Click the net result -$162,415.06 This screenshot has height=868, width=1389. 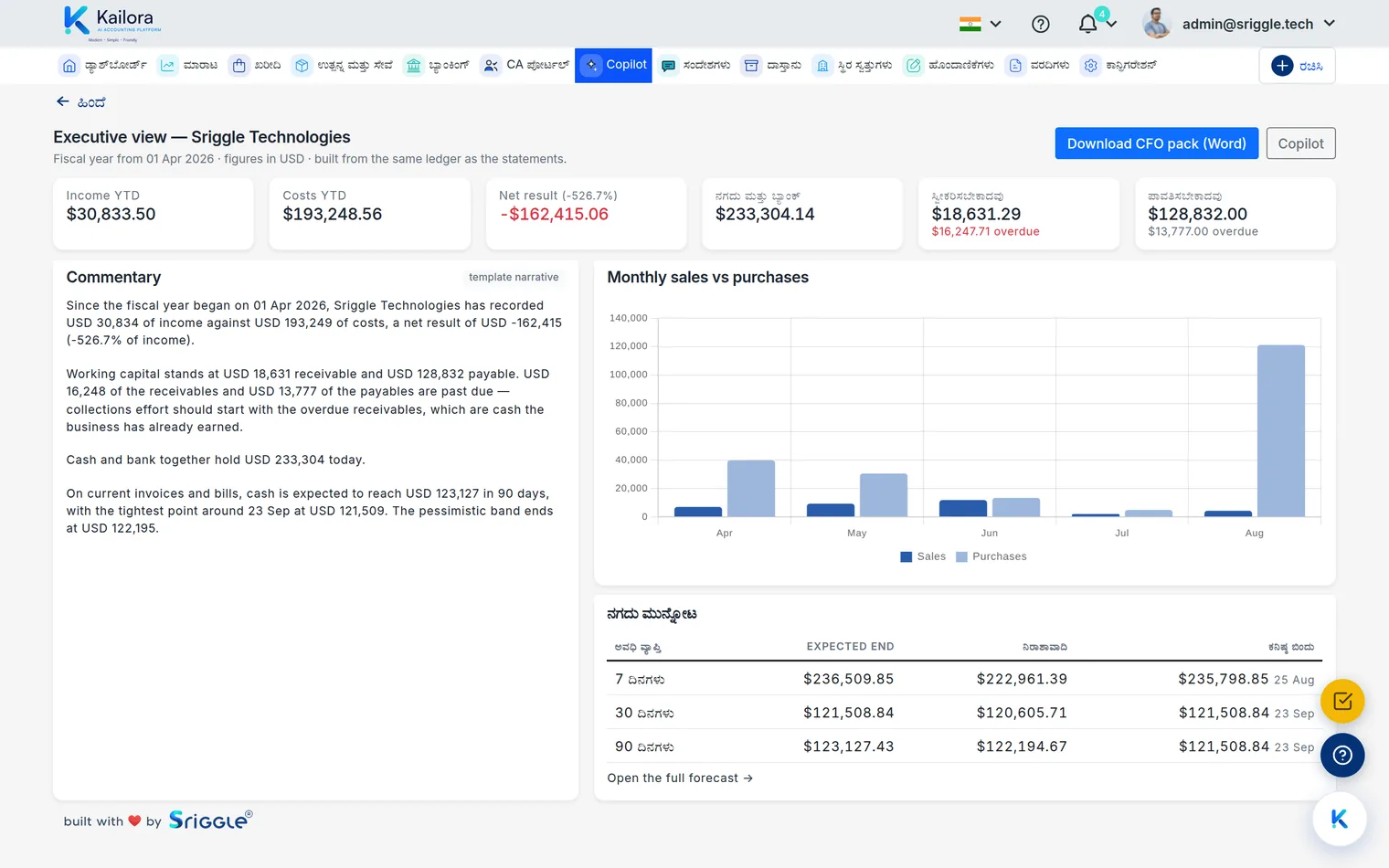(x=554, y=215)
